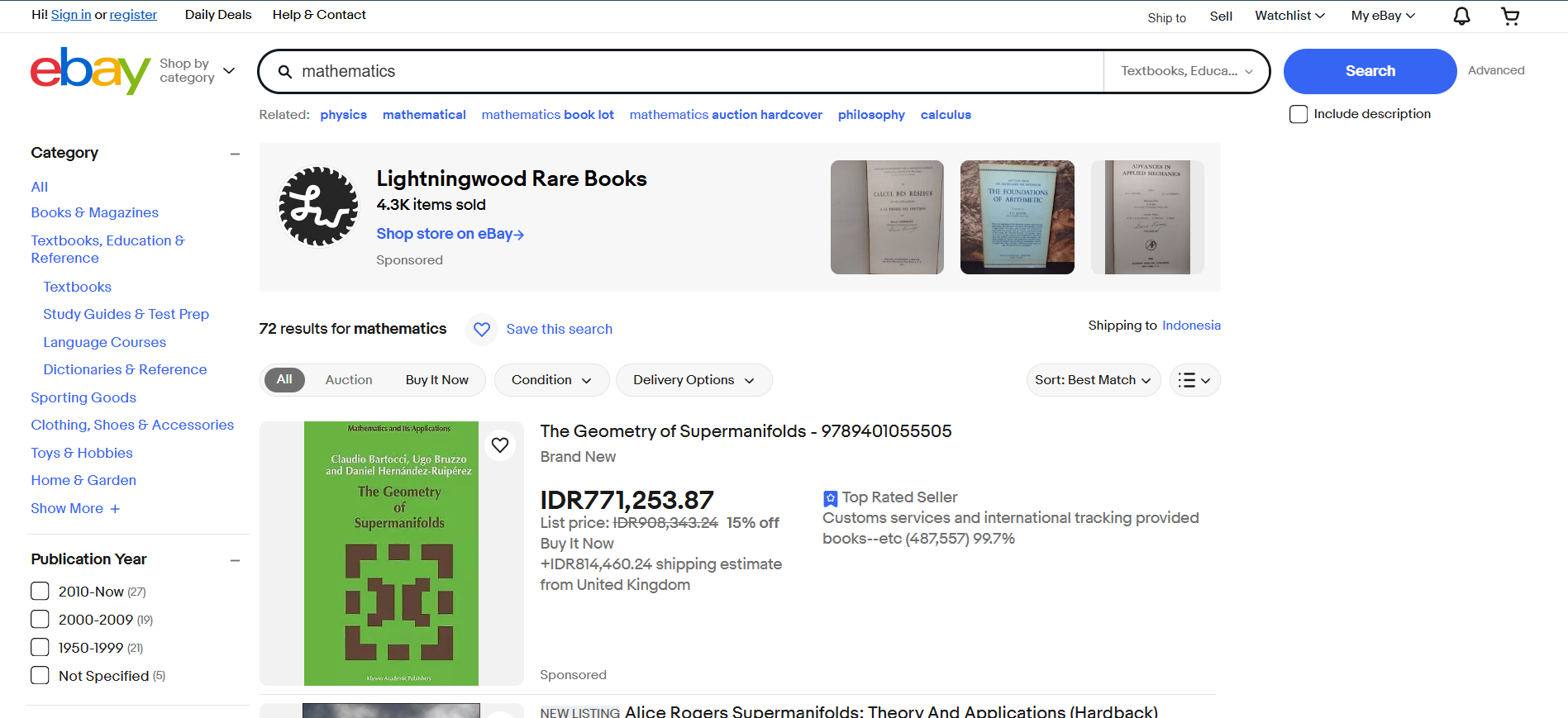The image size is (1568, 718).
Task: Click Save this search link
Action: [560, 330]
